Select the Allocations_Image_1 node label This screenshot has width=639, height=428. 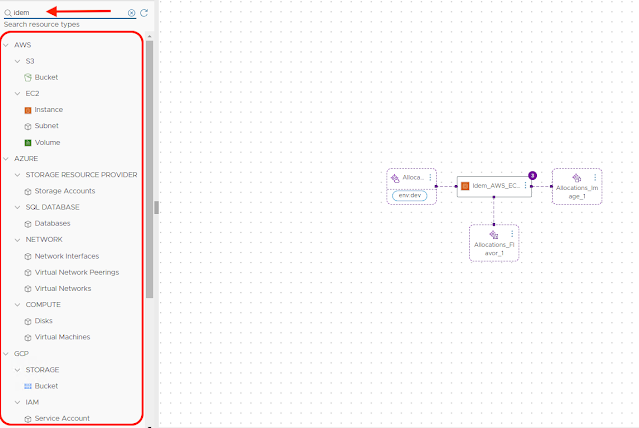click(x=577, y=192)
